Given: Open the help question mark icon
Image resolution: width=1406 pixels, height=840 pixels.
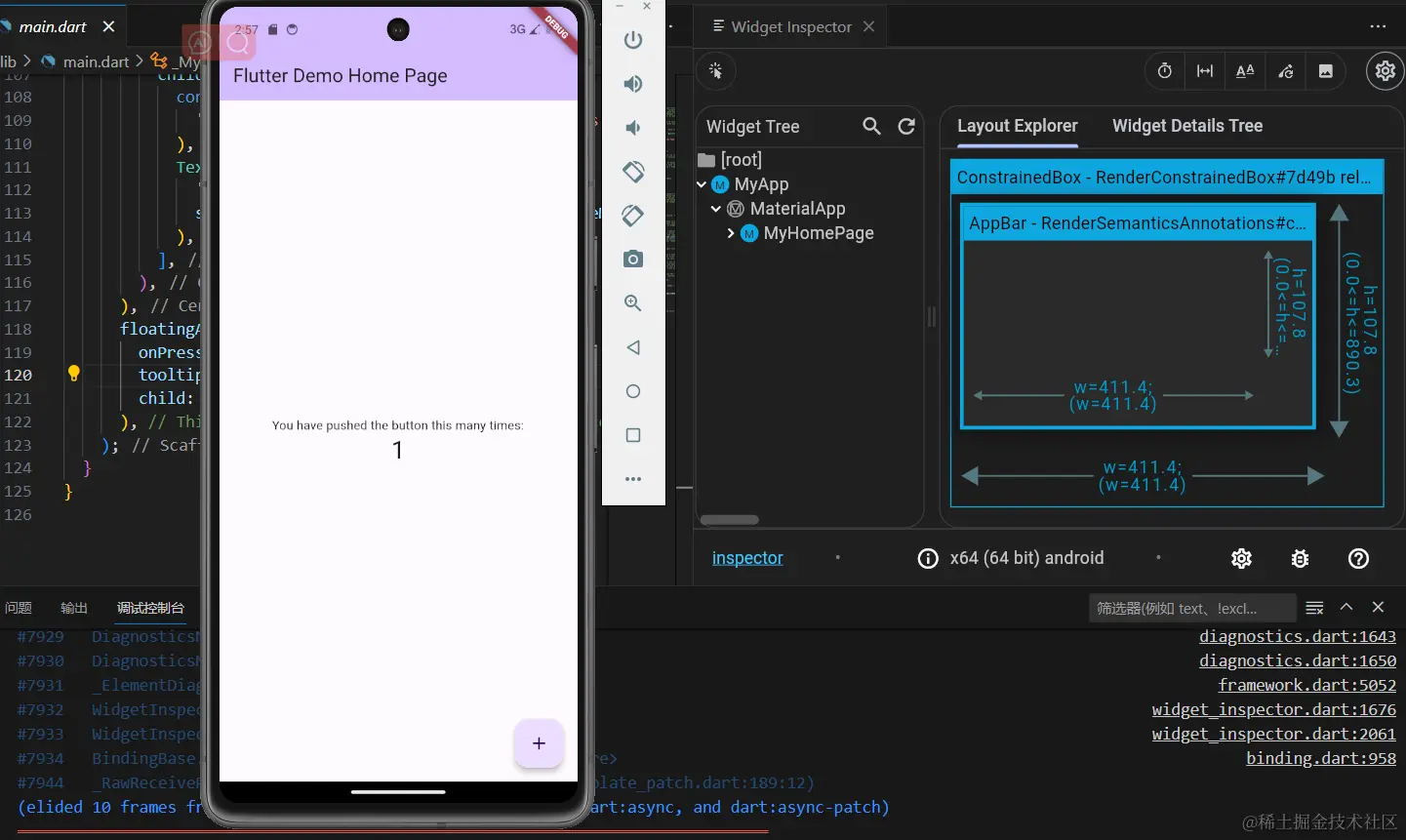Looking at the screenshot, I should 1358,558.
